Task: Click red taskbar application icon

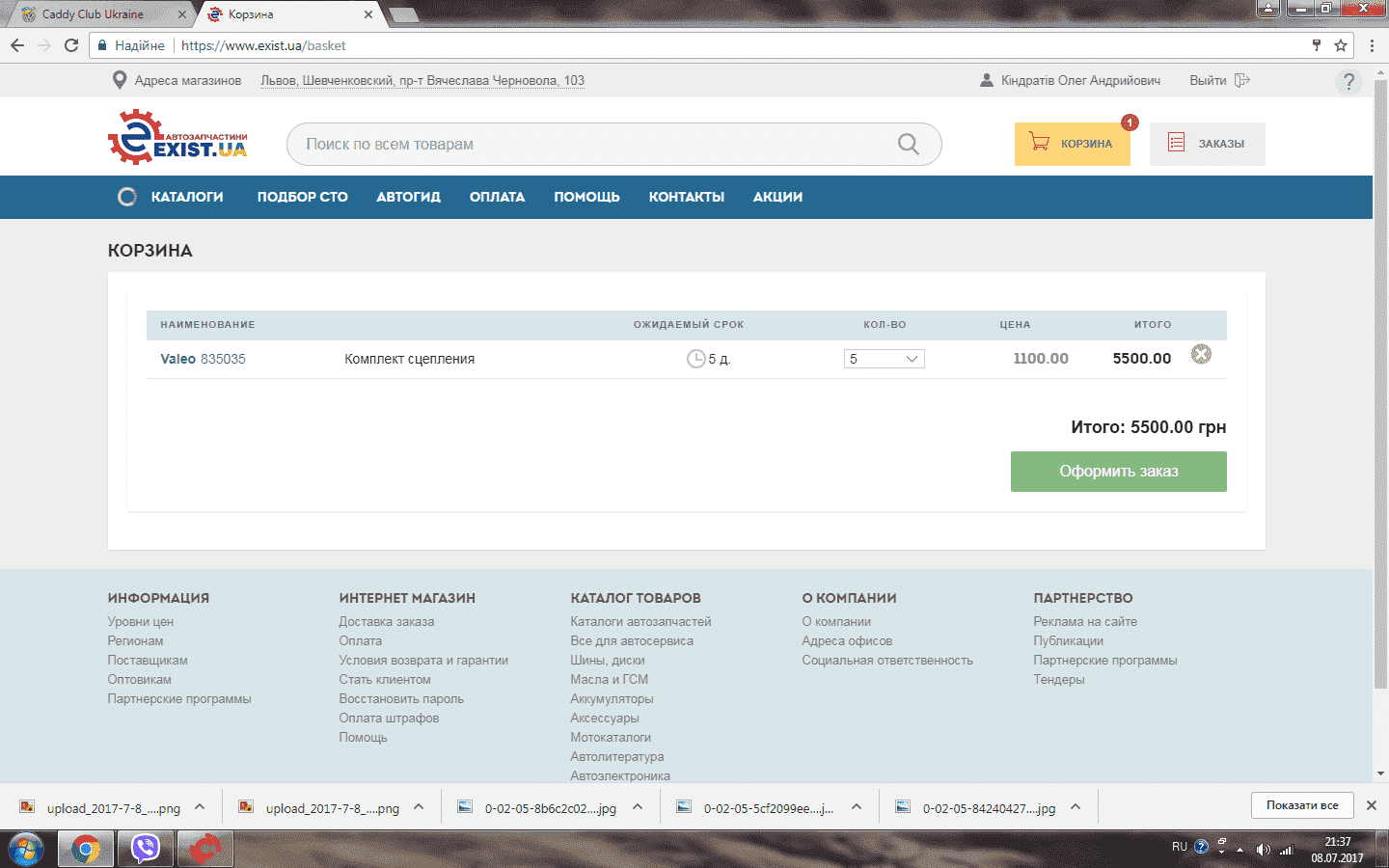Action: 204,850
